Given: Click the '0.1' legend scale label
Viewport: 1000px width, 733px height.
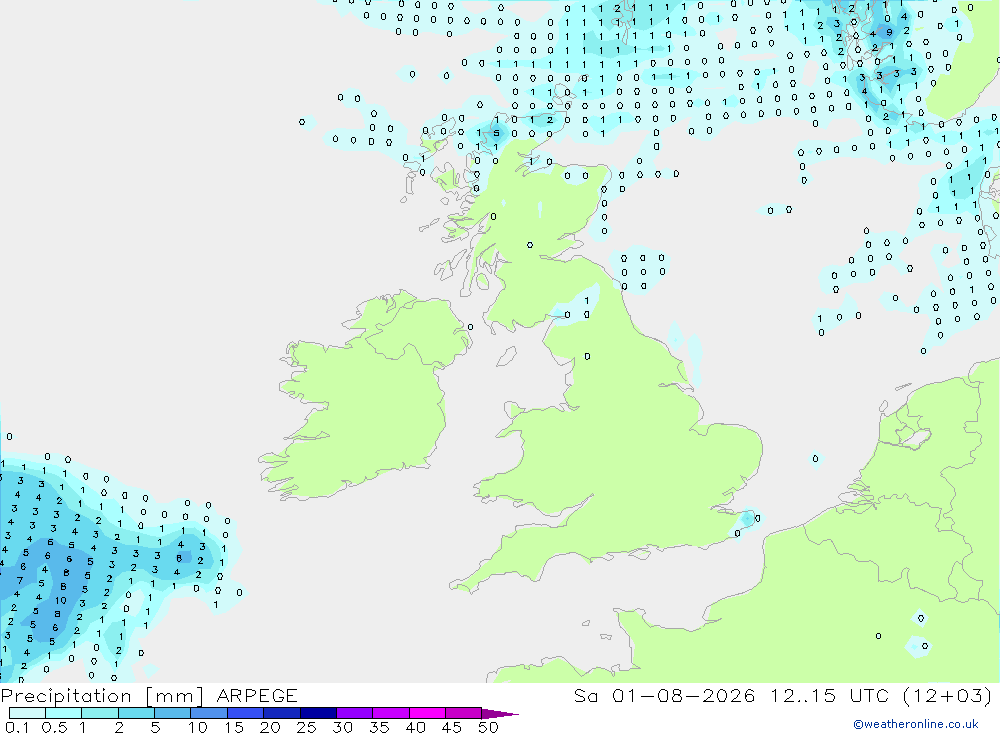Looking at the screenshot, I should 17,727.
